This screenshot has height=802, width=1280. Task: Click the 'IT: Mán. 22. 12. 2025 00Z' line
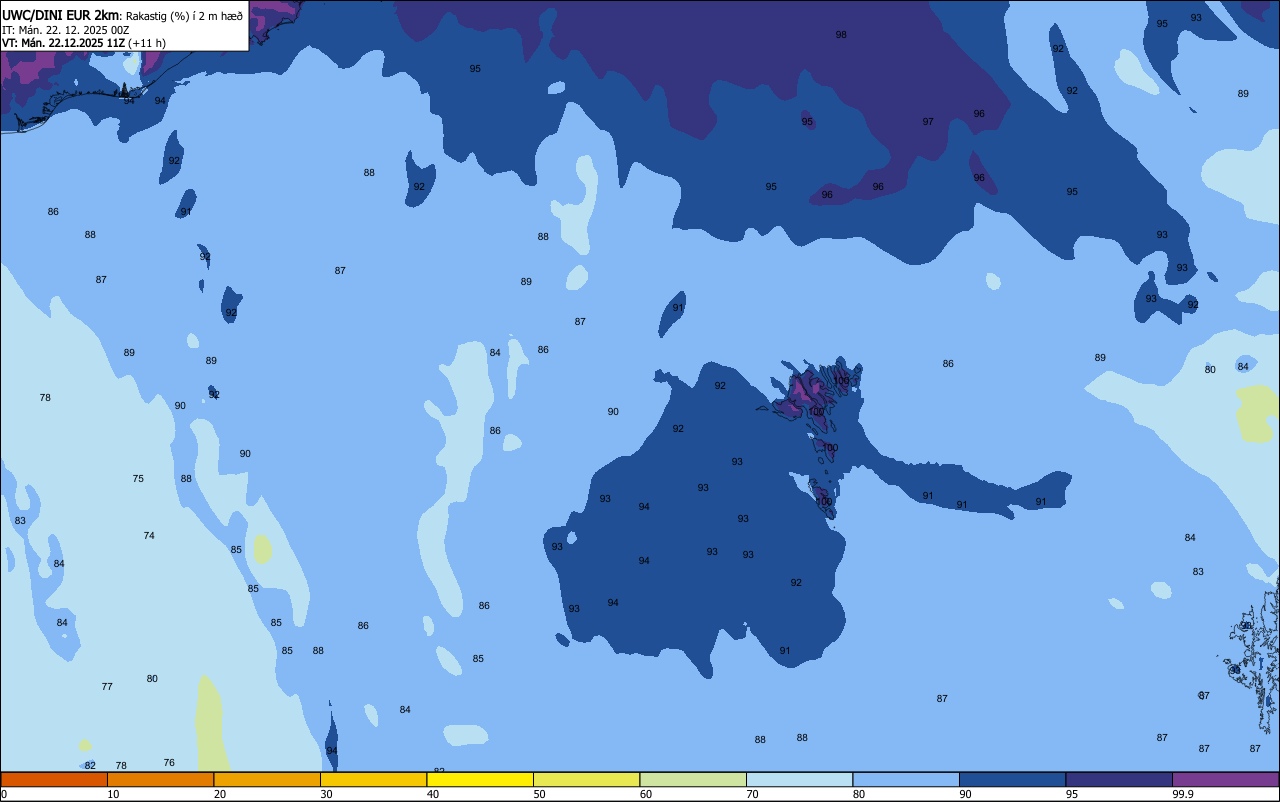click(65, 30)
